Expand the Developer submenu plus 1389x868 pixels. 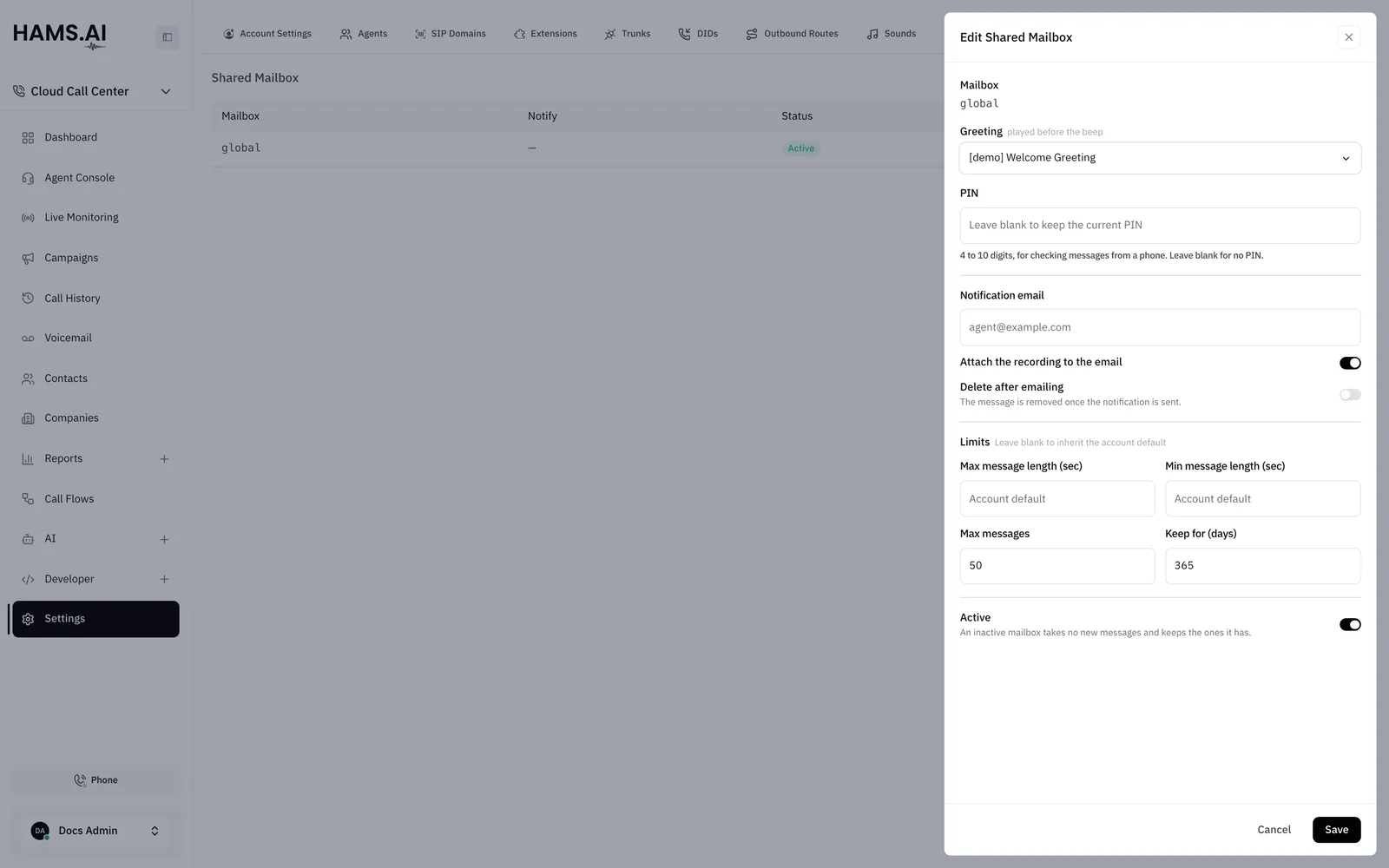coord(164,579)
